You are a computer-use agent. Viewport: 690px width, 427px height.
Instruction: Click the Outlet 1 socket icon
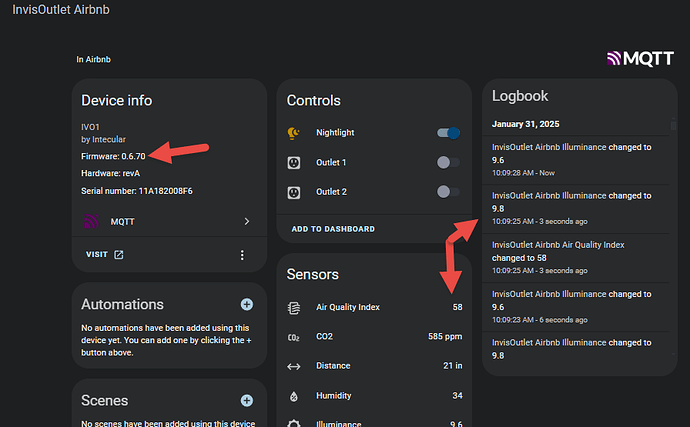(294, 162)
